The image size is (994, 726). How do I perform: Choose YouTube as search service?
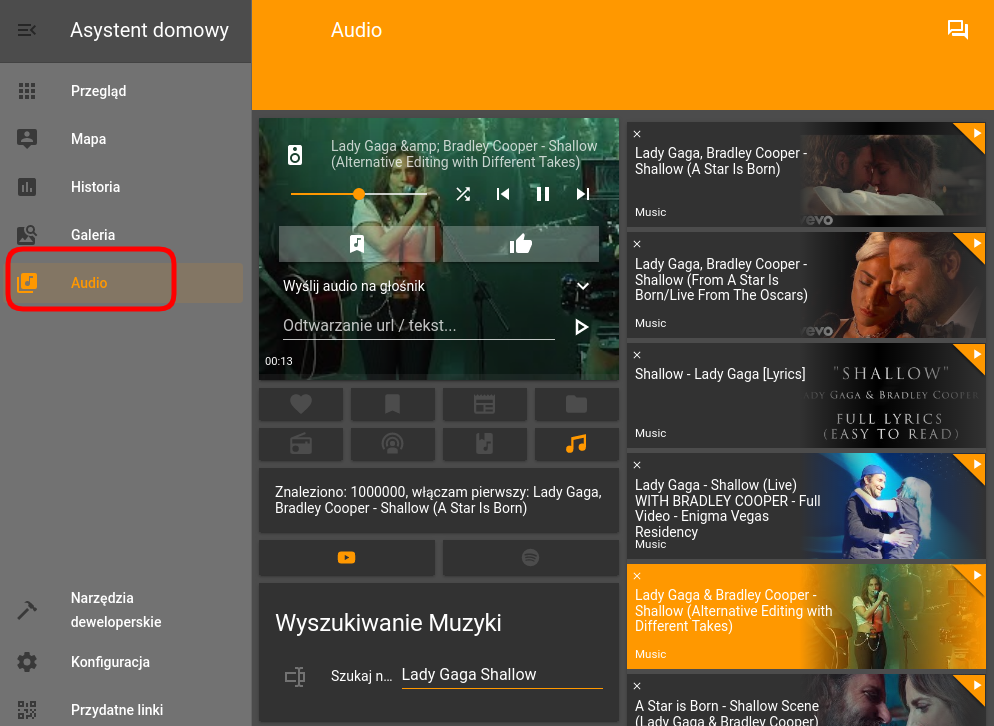347,557
